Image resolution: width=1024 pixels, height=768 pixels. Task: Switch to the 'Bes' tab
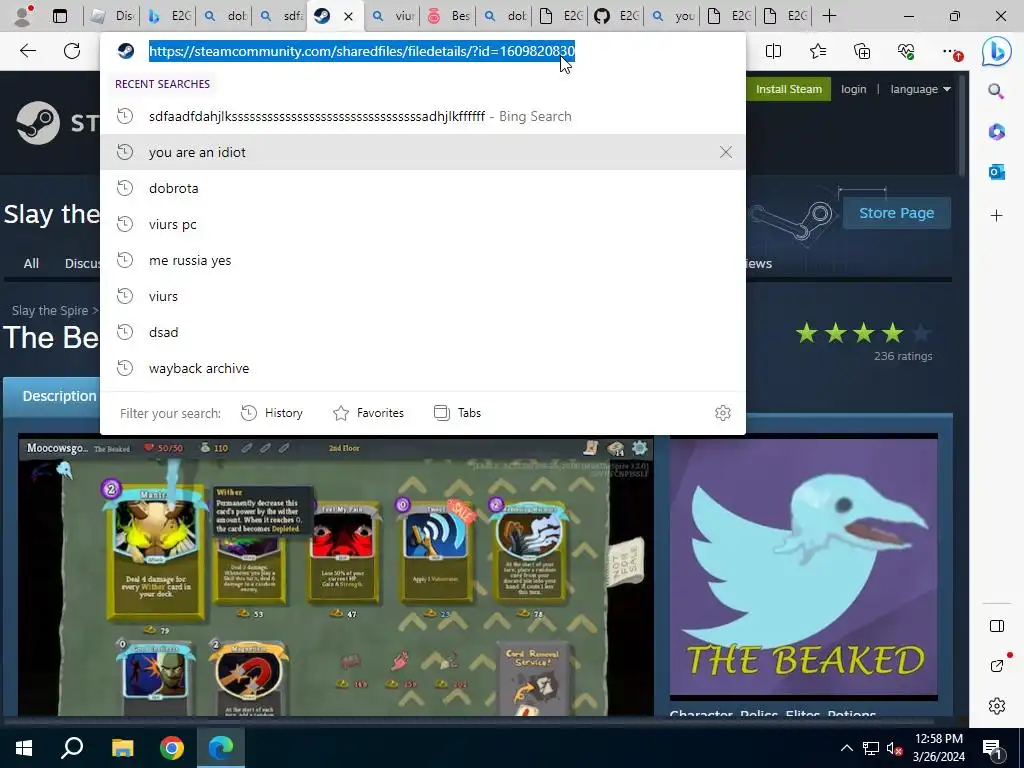click(448, 16)
